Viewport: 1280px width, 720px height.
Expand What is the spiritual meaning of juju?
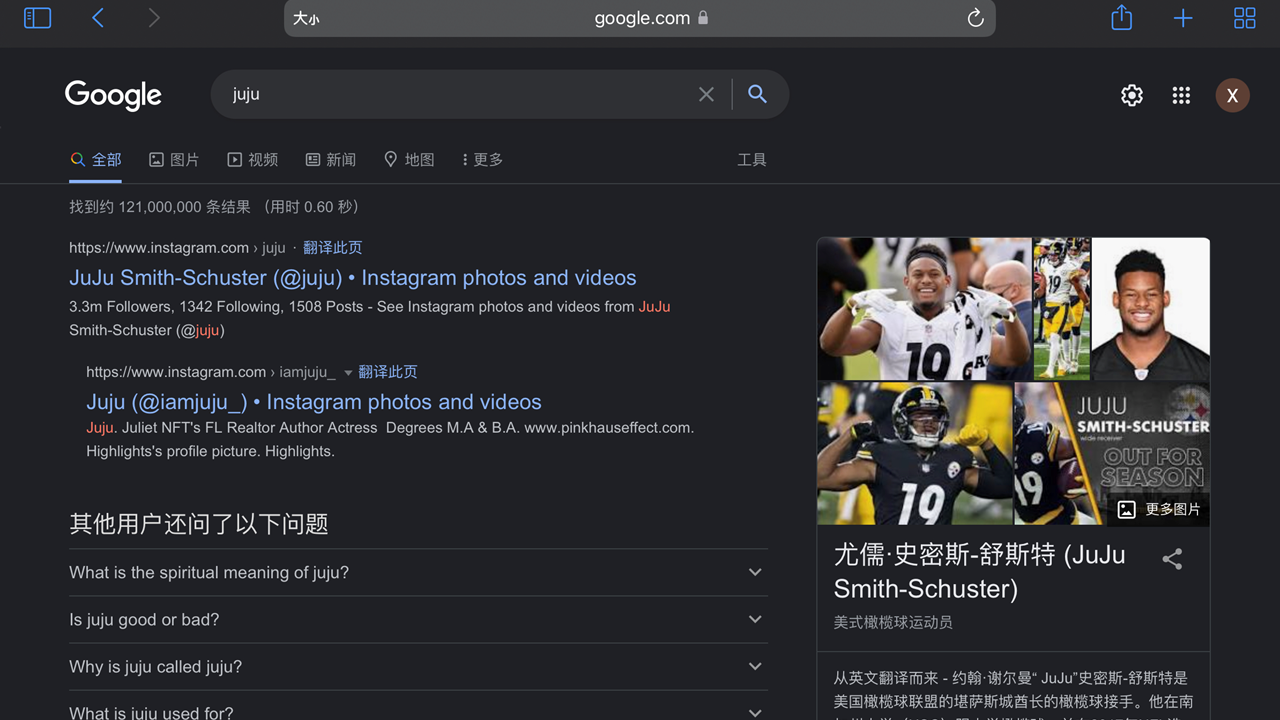coord(418,573)
